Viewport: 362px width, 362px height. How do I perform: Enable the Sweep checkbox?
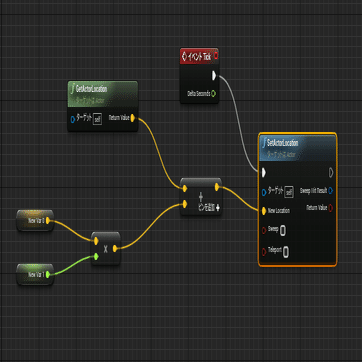[x=283, y=231]
